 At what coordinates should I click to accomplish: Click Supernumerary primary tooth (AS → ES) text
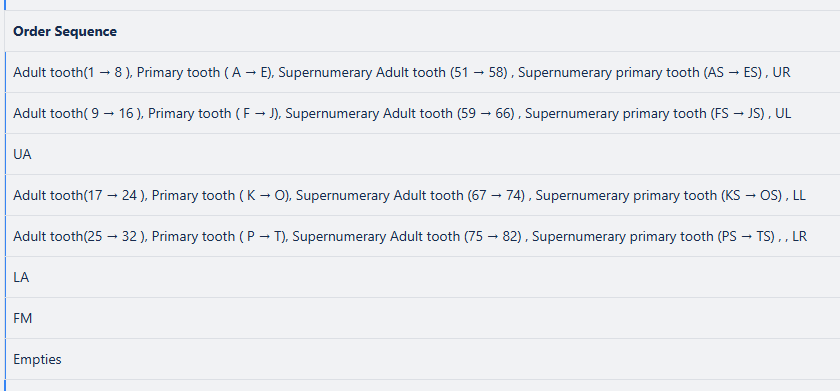640,72
